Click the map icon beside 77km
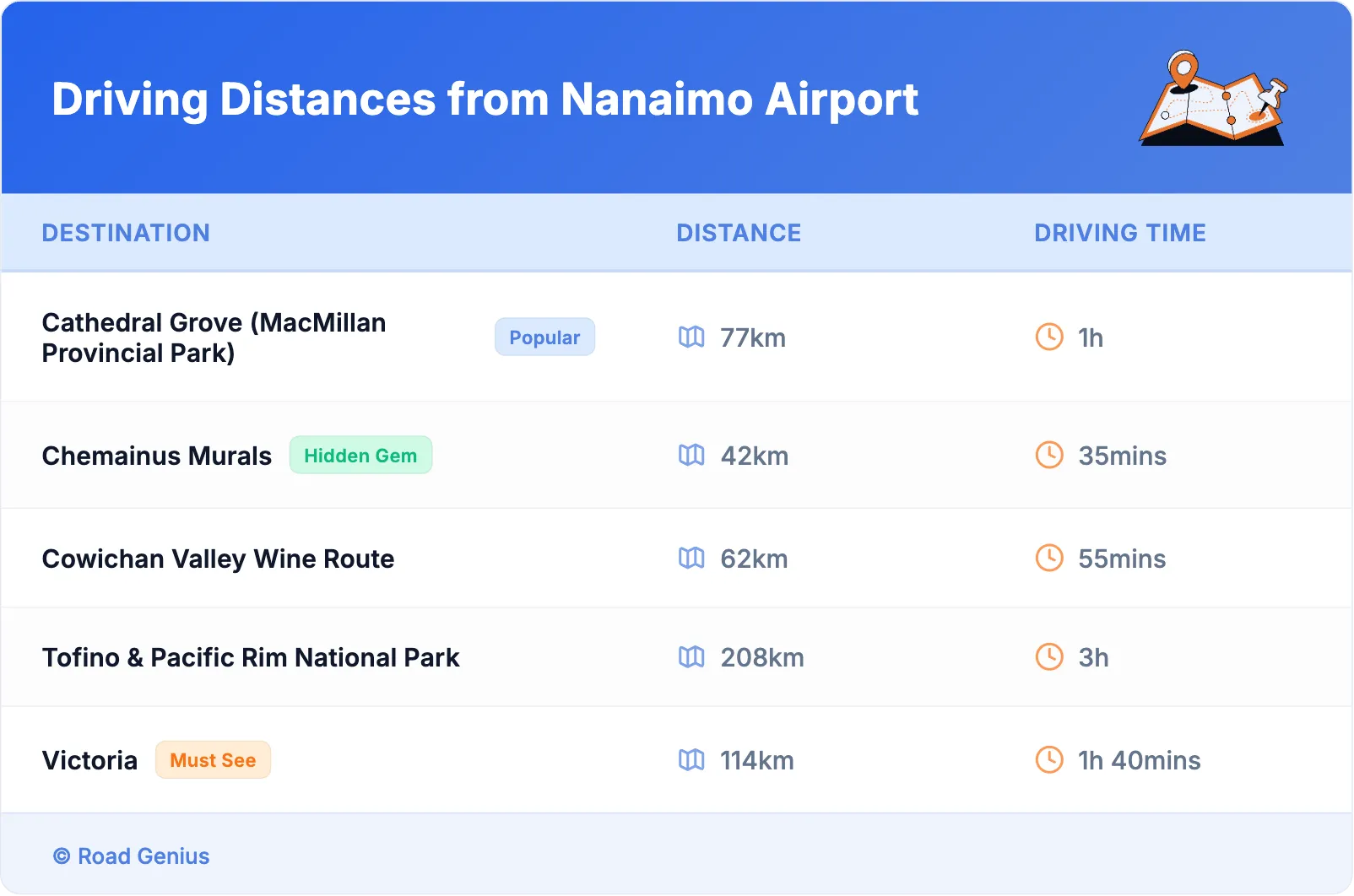This screenshot has width=1354, height=896. pyautogui.click(x=691, y=337)
